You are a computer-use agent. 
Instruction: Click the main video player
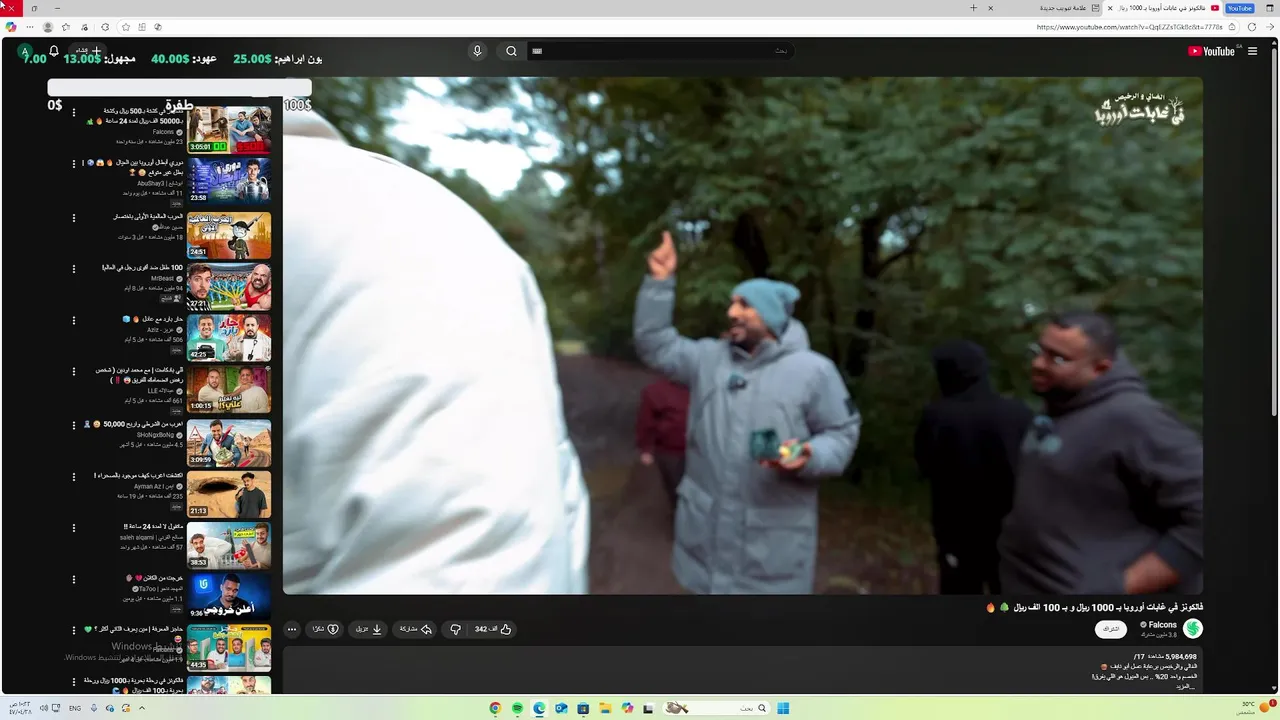pyautogui.click(x=742, y=336)
